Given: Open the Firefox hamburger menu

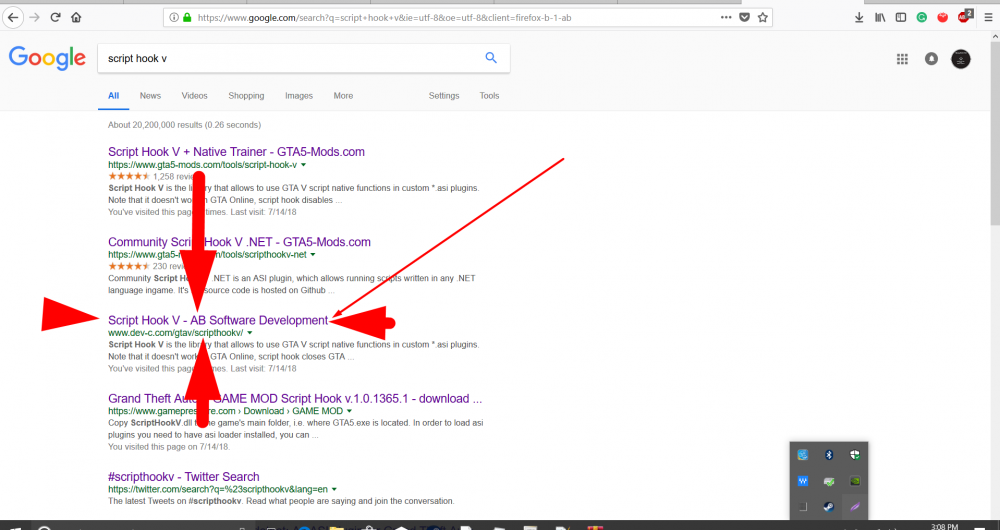Looking at the screenshot, I should pyautogui.click(x=988, y=18).
